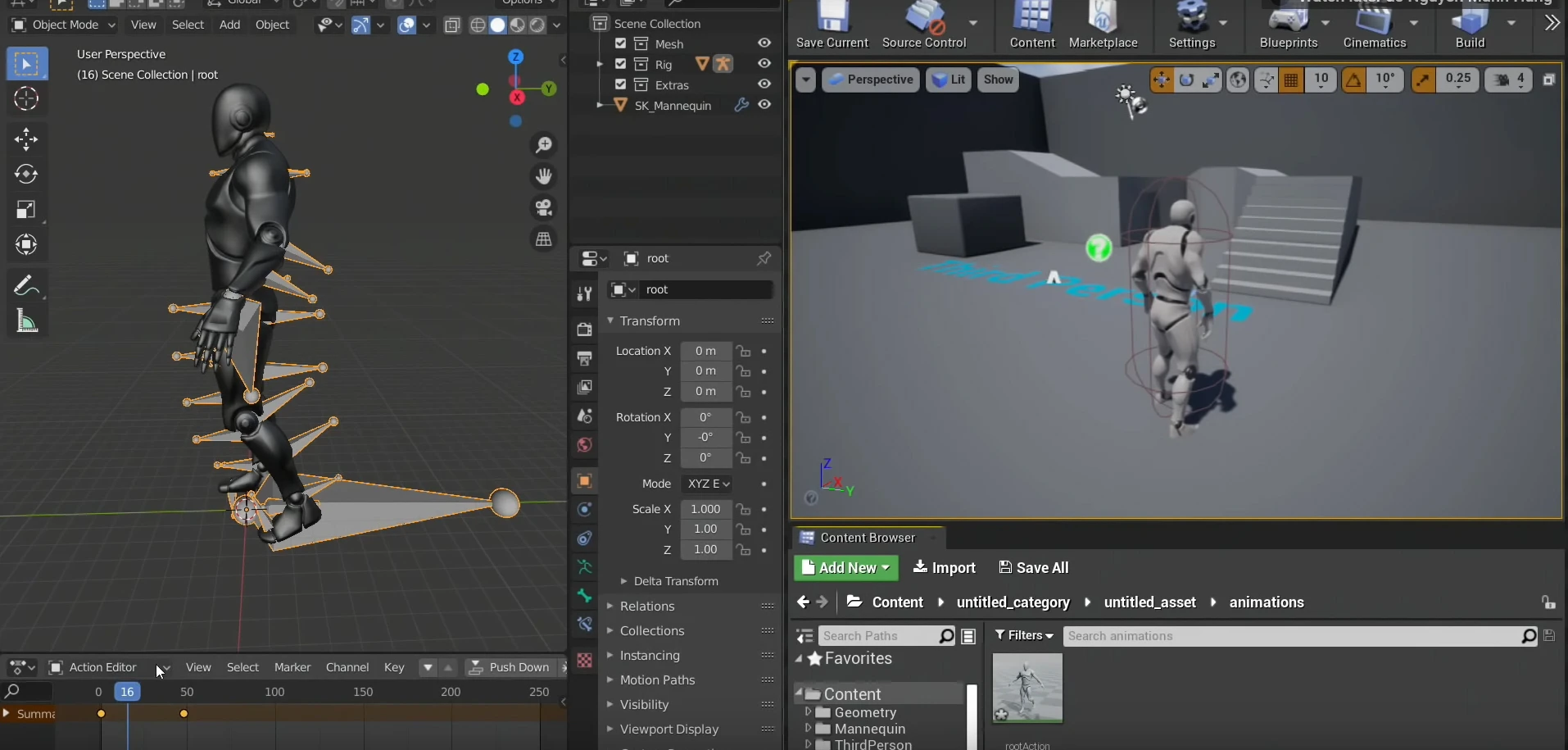Click the rootAction animation thumbnail
Image resolution: width=1568 pixels, height=750 pixels.
tap(1027, 688)
